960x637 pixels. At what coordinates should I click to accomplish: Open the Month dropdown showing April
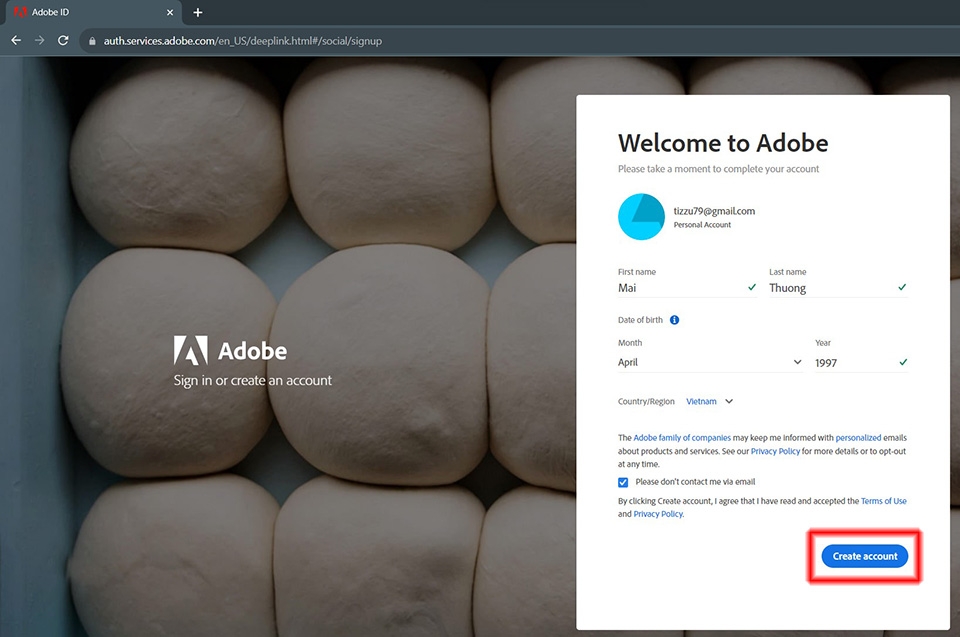[x=710, y=362]
